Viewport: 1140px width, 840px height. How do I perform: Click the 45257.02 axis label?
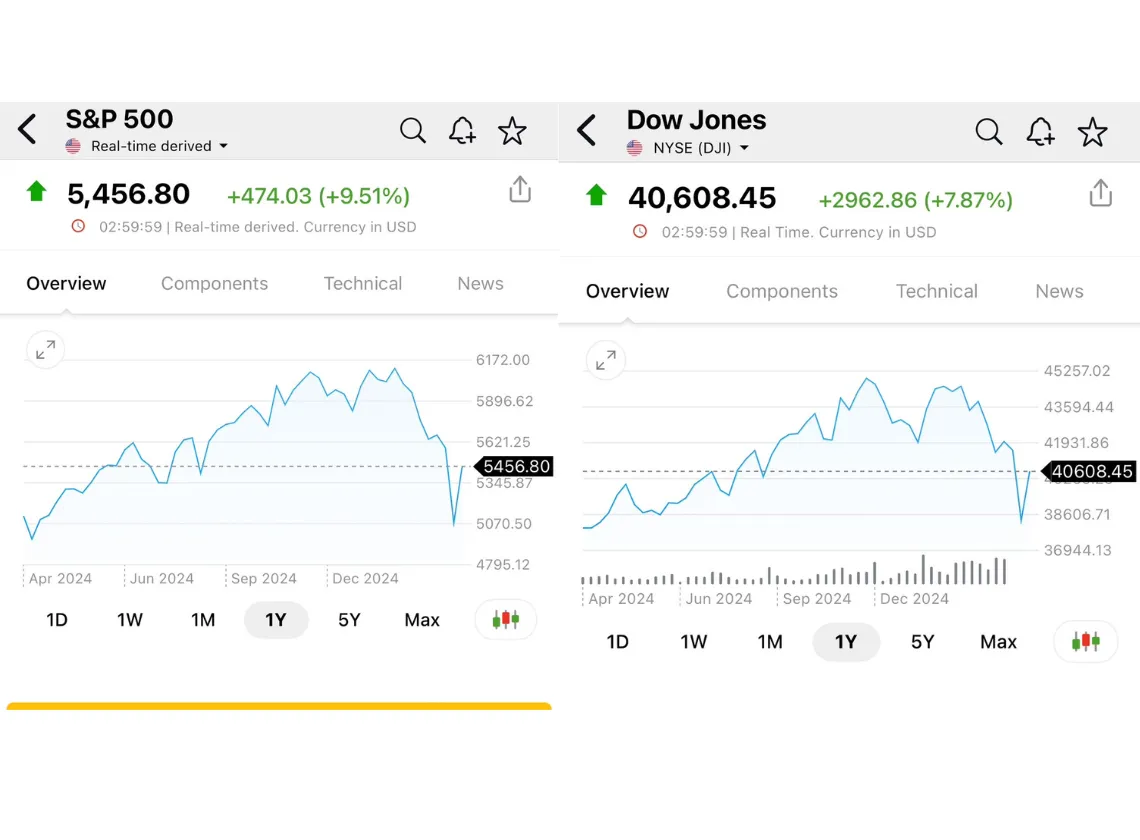point(1077,371)
